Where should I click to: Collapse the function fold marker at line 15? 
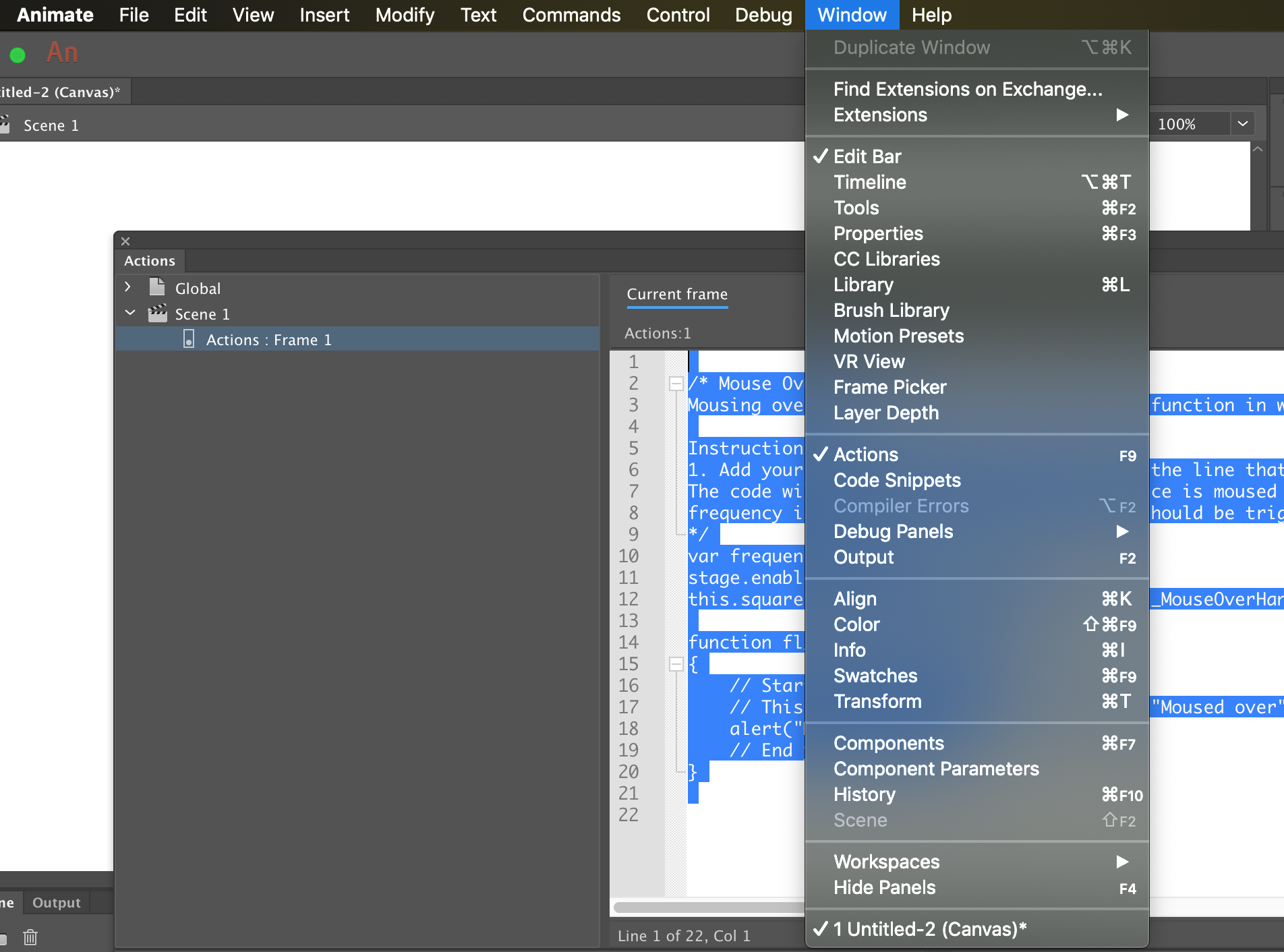click(675, 664)
